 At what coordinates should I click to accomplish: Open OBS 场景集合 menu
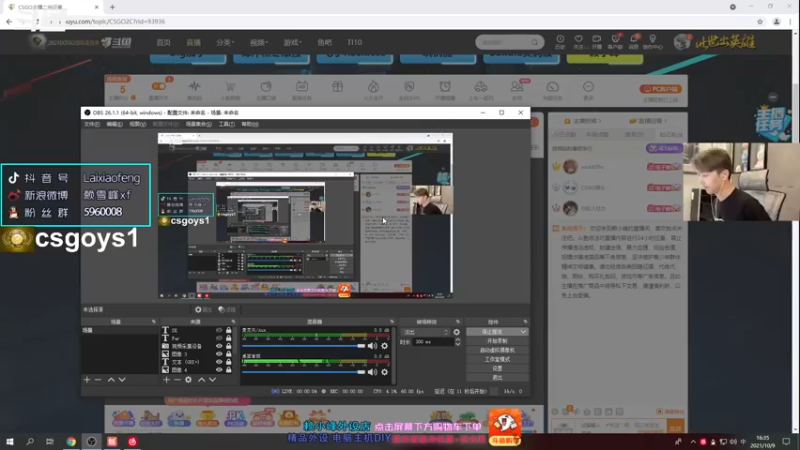(x=198, y=124)
